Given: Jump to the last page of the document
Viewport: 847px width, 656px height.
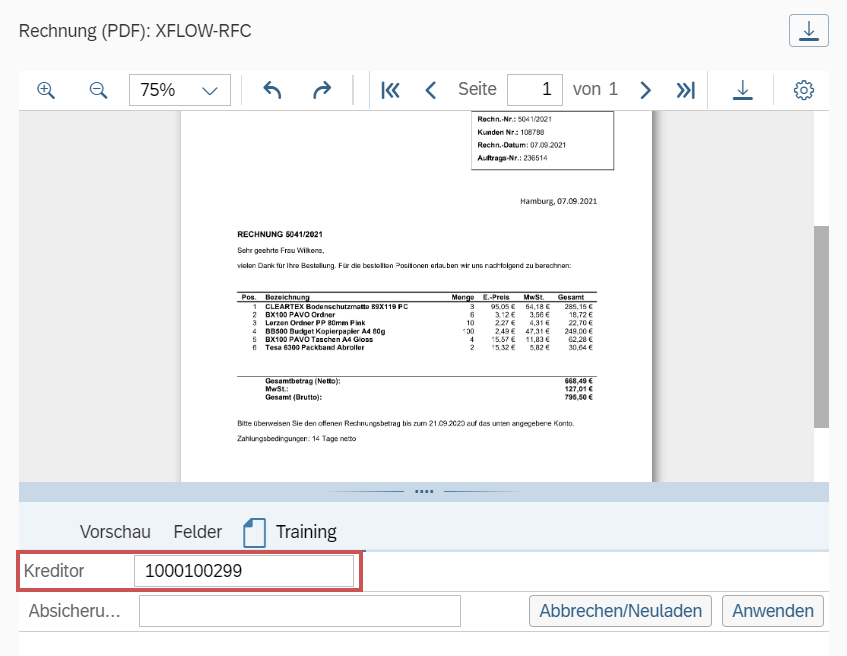Looking at the screenshot, I should point(686,90).
